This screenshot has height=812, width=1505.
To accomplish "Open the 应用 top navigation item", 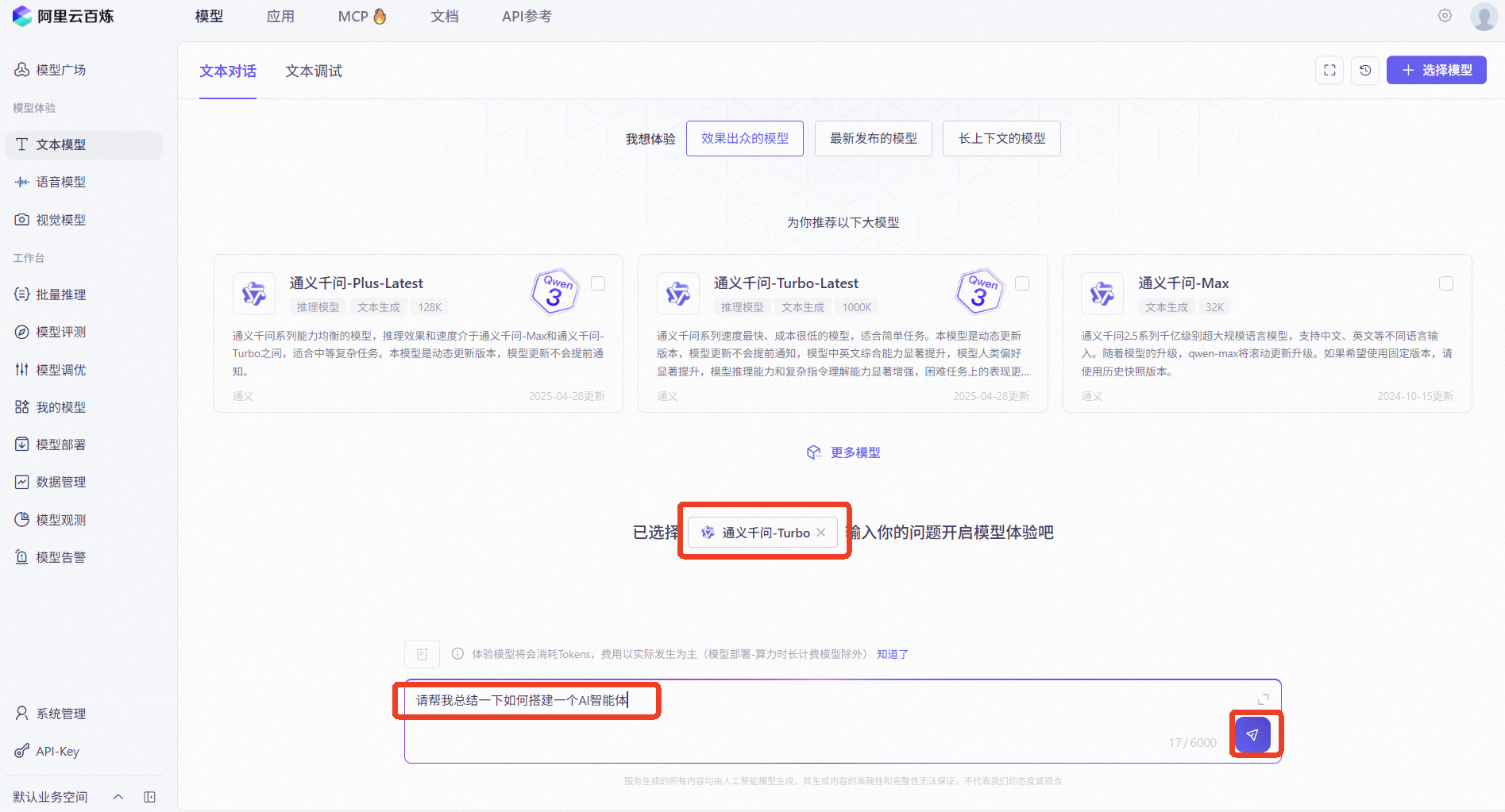I will coord(280,16).
